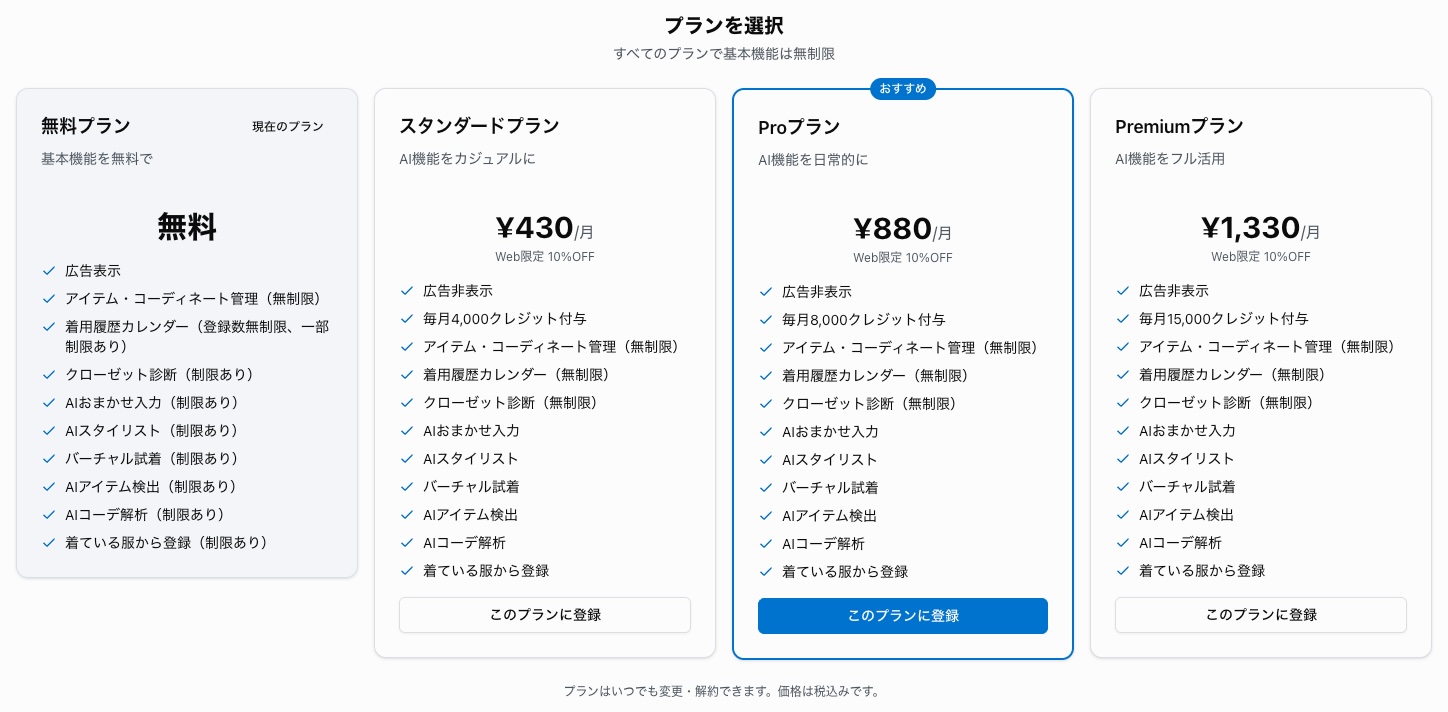
Task: Click the おすすめ badge above Proプラン
Action: pyautogui.click(x=903, y=89)
